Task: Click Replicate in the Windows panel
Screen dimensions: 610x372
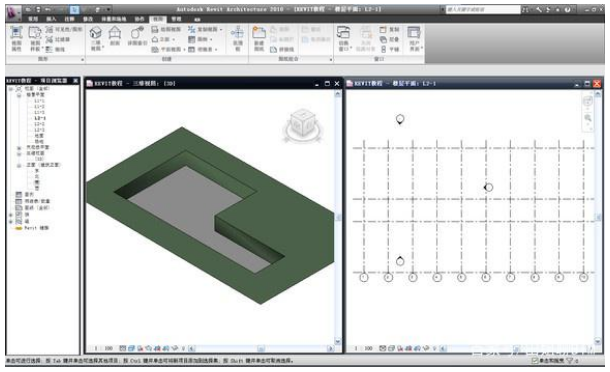Action: pos(389,29)
